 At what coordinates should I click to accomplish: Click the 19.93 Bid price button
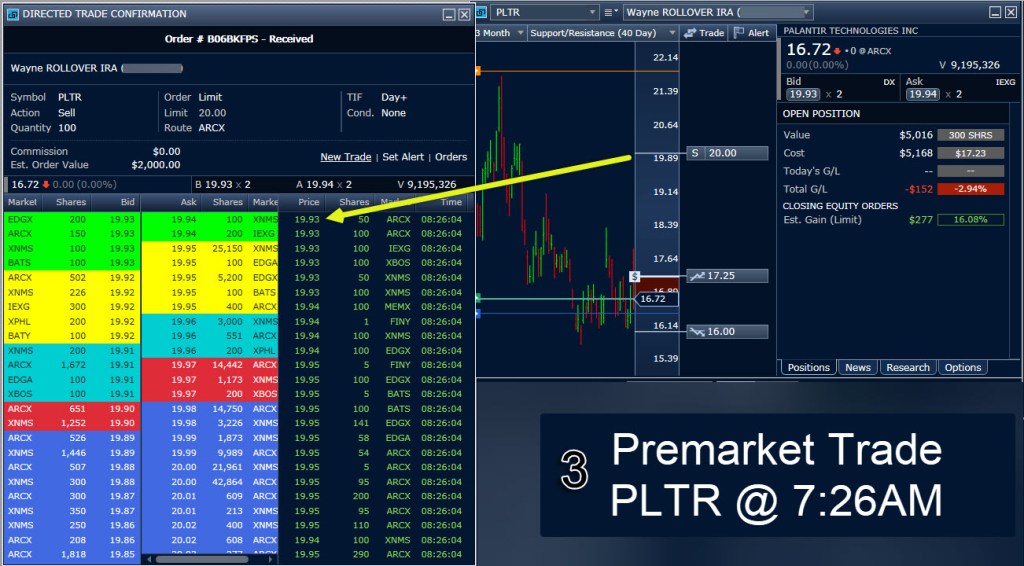tap(801, 94)
